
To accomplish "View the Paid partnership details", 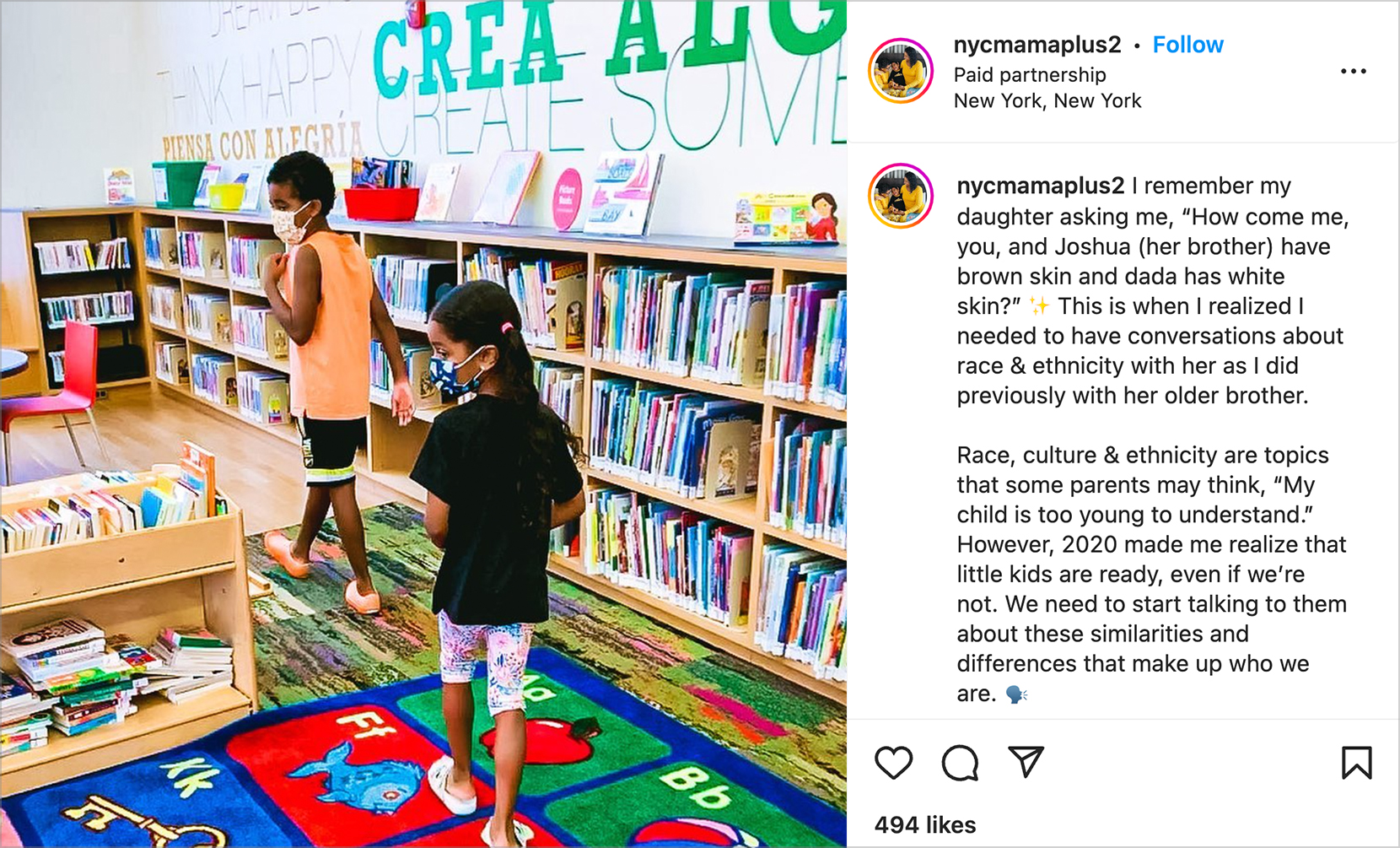I will click(x=1030, y=75).
